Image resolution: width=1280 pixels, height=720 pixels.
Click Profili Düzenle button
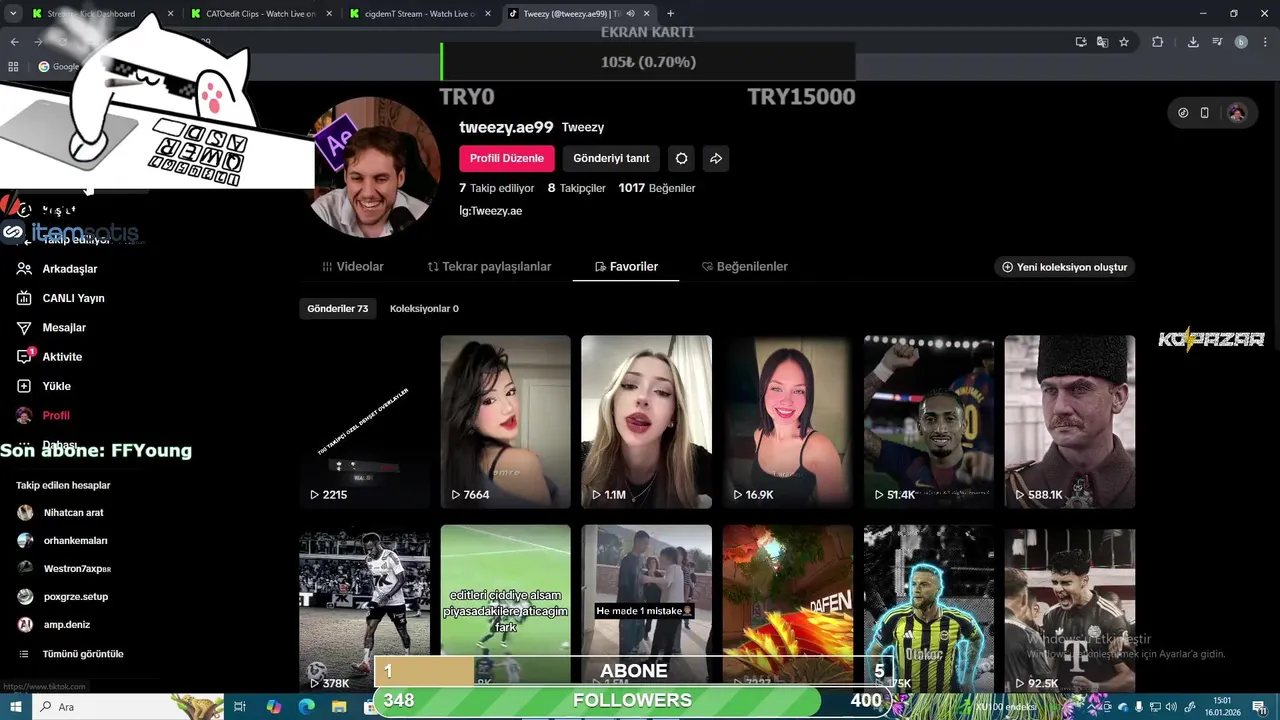pyautogui.click(x=507, y=158)
